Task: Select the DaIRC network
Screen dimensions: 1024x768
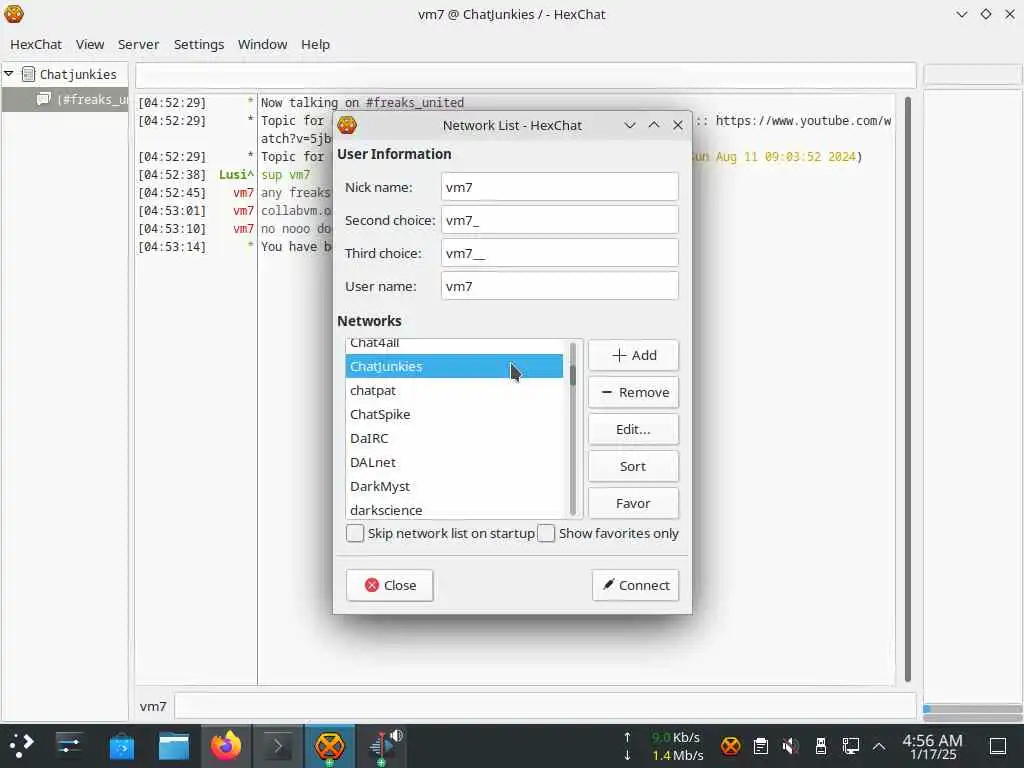Action: point(454,438)
